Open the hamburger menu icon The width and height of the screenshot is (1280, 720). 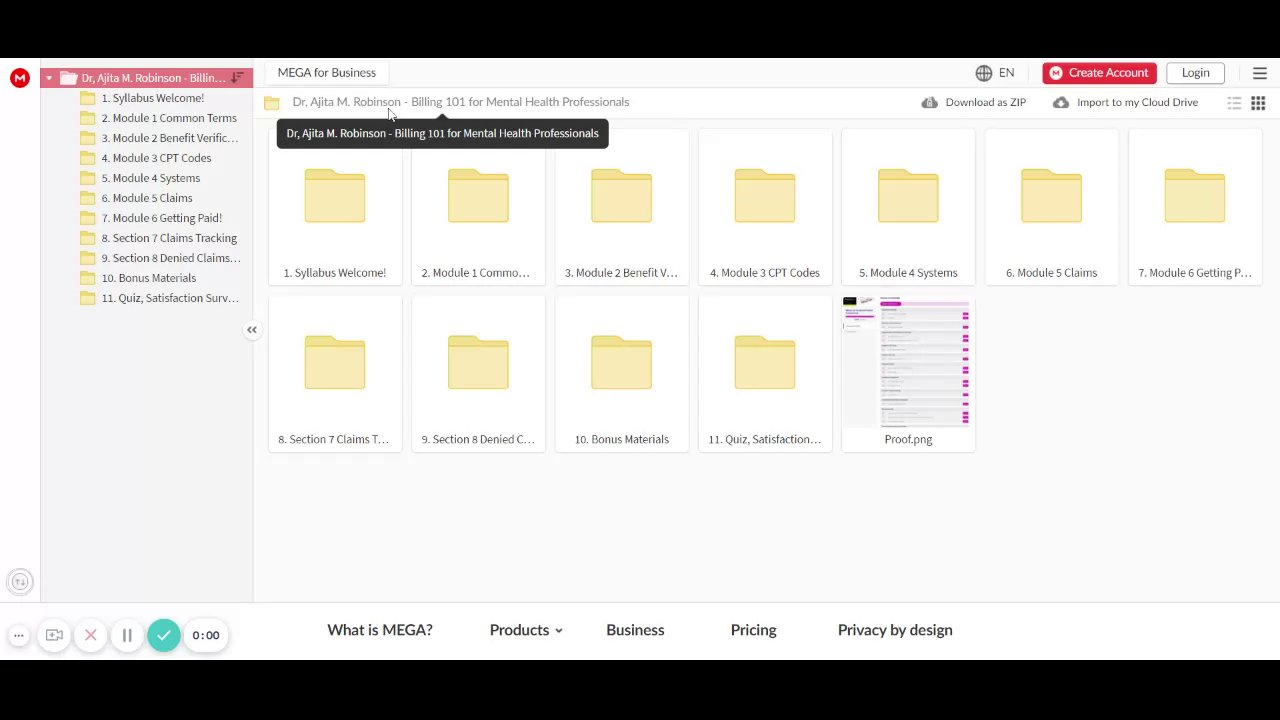1259,73
